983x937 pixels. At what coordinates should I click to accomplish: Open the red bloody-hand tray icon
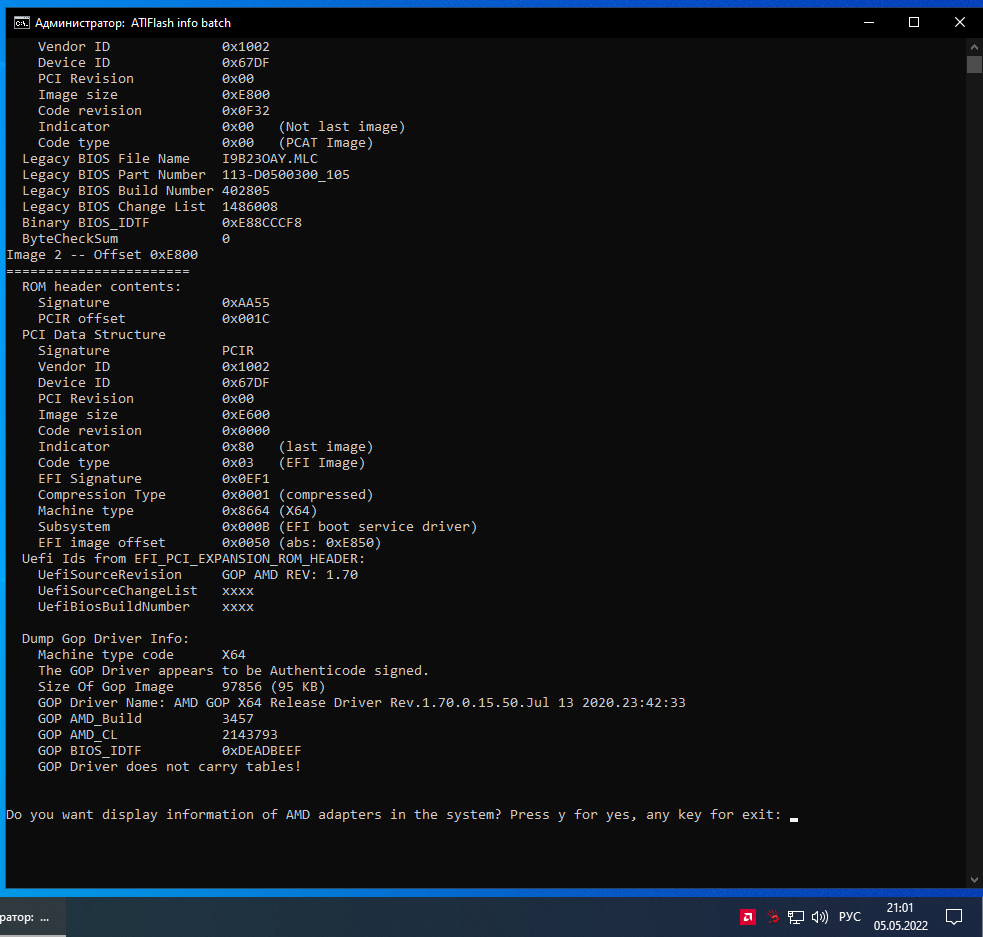click(772, 917)
